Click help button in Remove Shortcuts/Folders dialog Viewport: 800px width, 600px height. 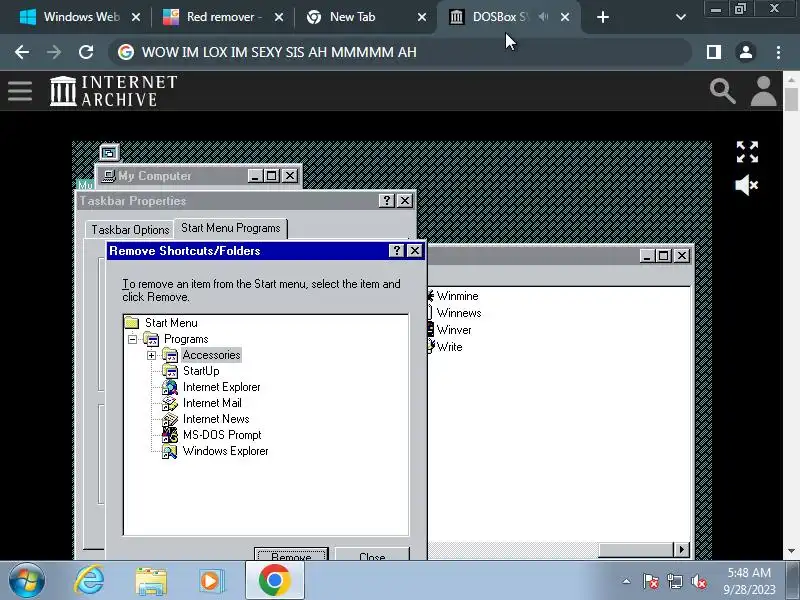(396, 251)
